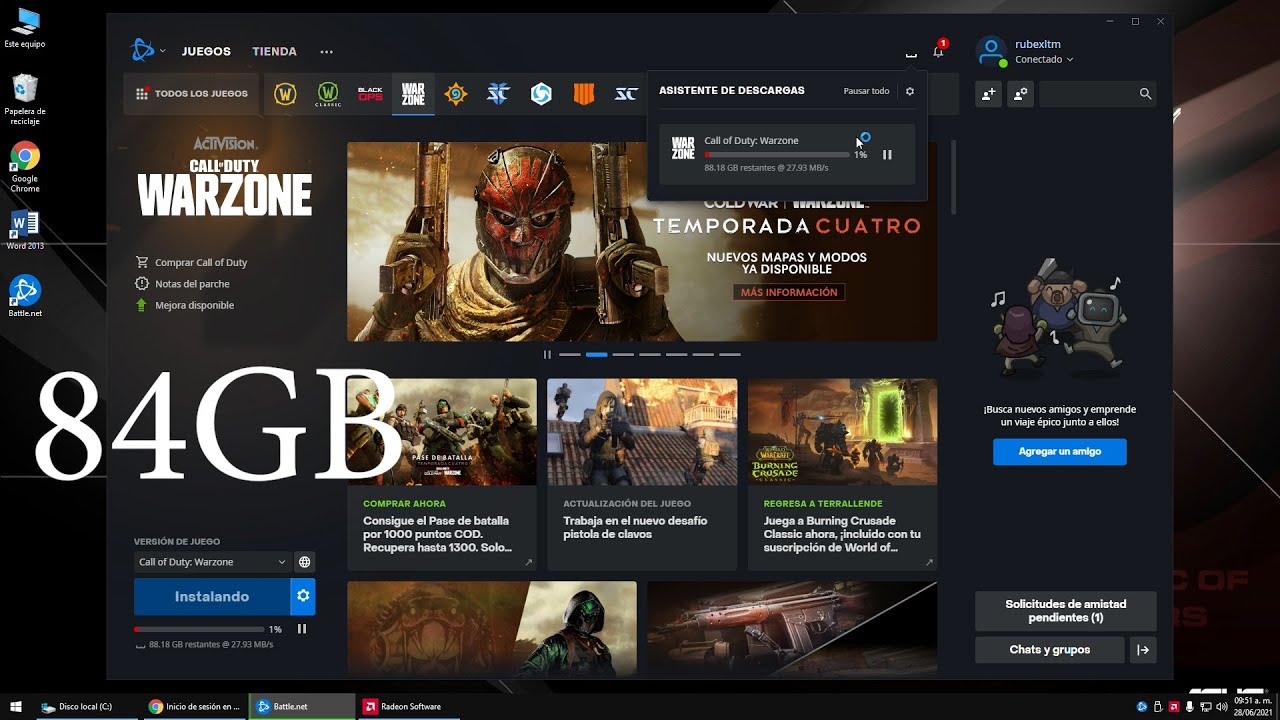Open friends settings icon beside add friend
The height and width of the screenshot is (720, 1280).
(x=1018, y=94)
